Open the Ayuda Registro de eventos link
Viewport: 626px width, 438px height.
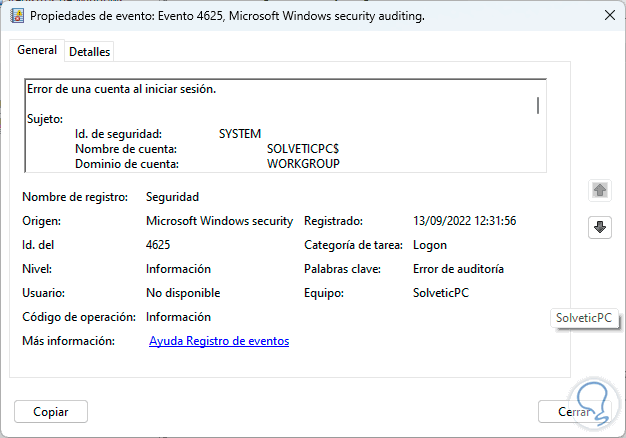[x=219, y=341]
